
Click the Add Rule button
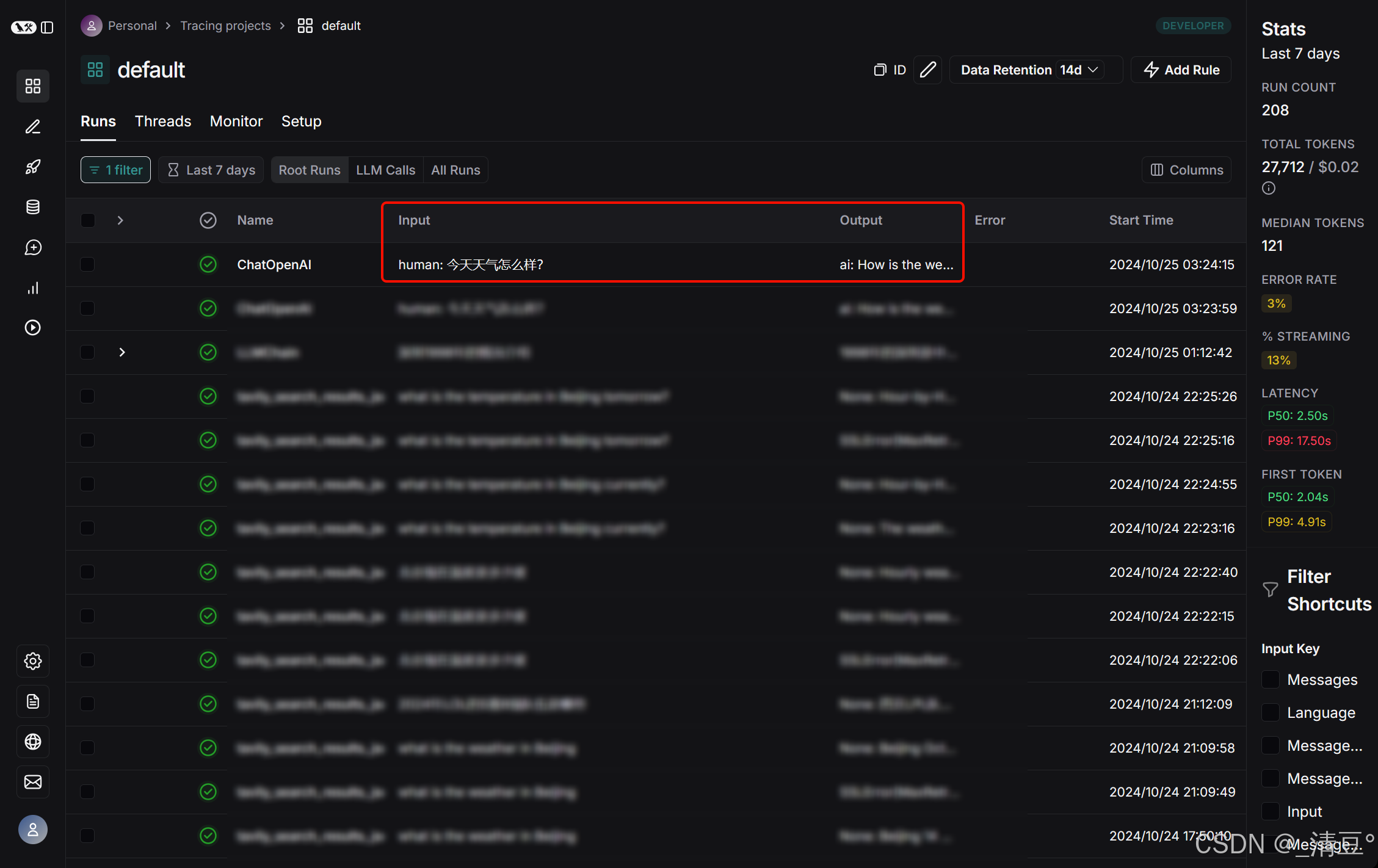1181,70
